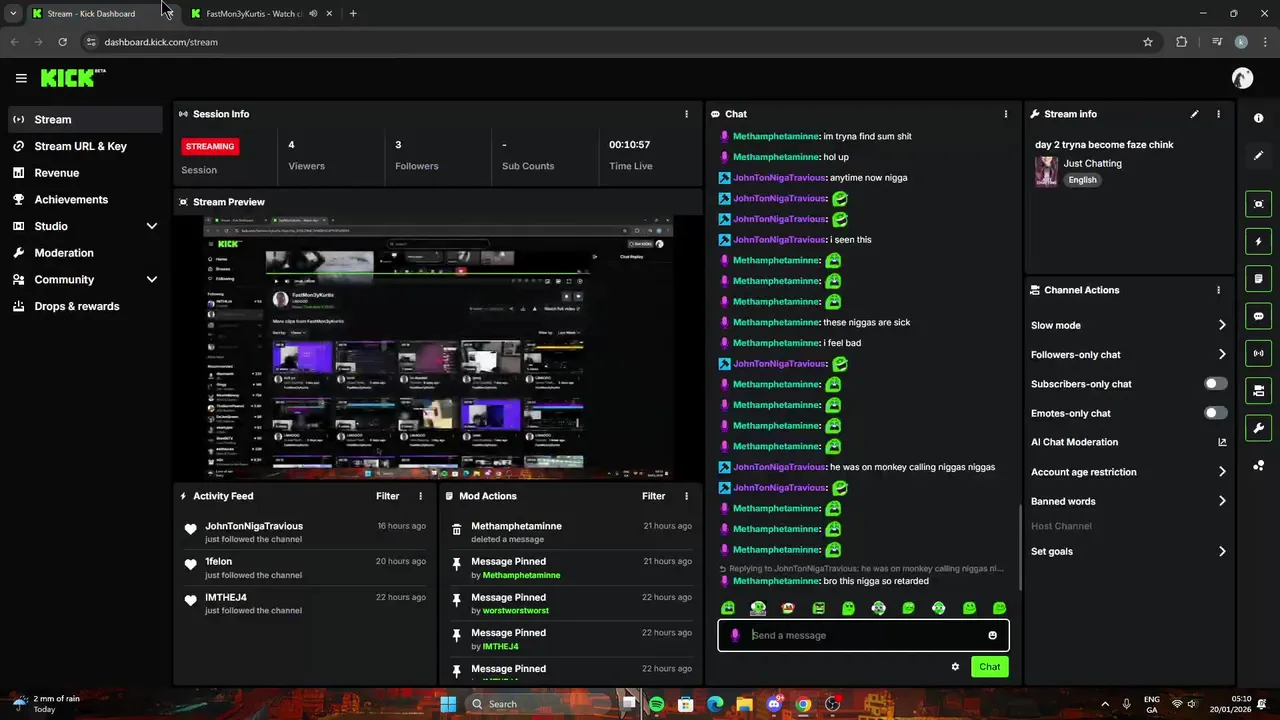Click the 1felon follower entry
Viewport: 1280px width, 720px height.
point(304,568)
